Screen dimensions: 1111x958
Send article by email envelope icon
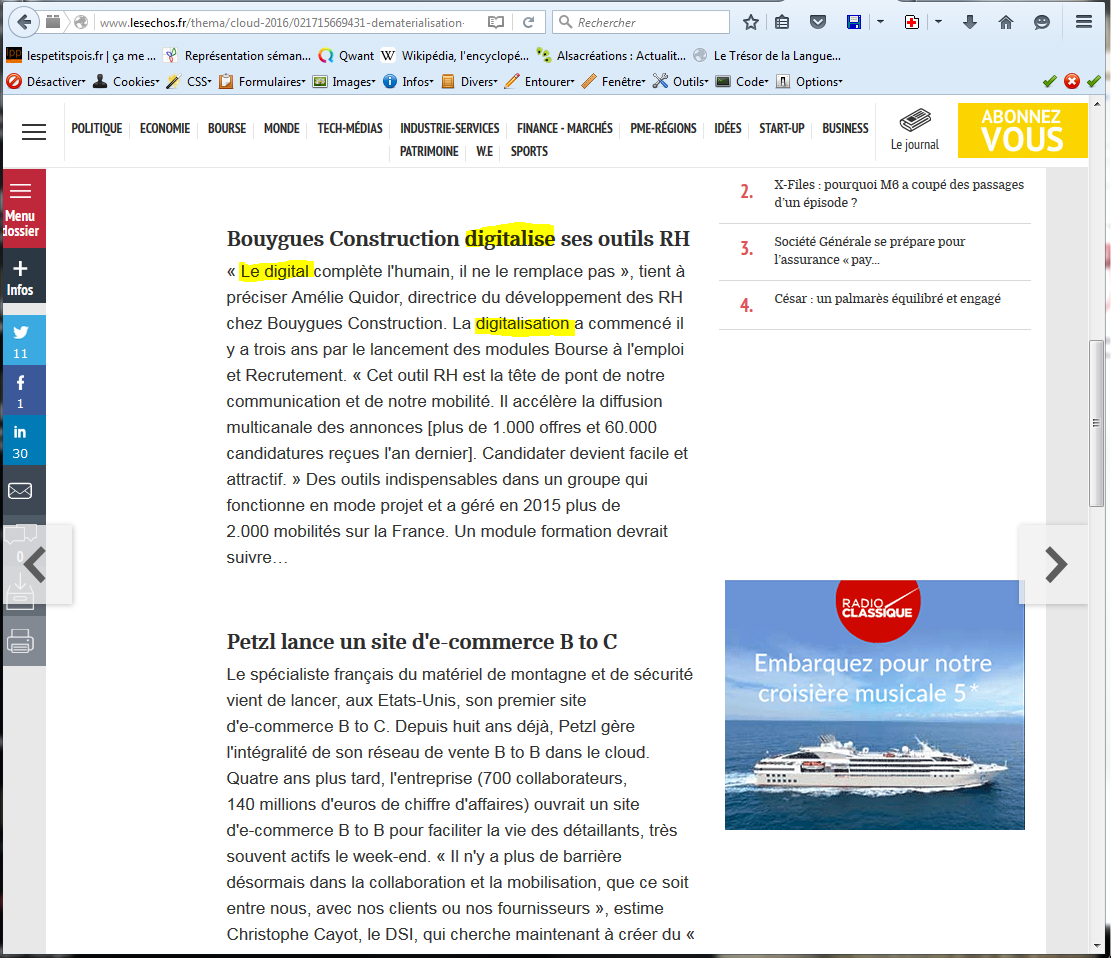(x=21, y=491)
